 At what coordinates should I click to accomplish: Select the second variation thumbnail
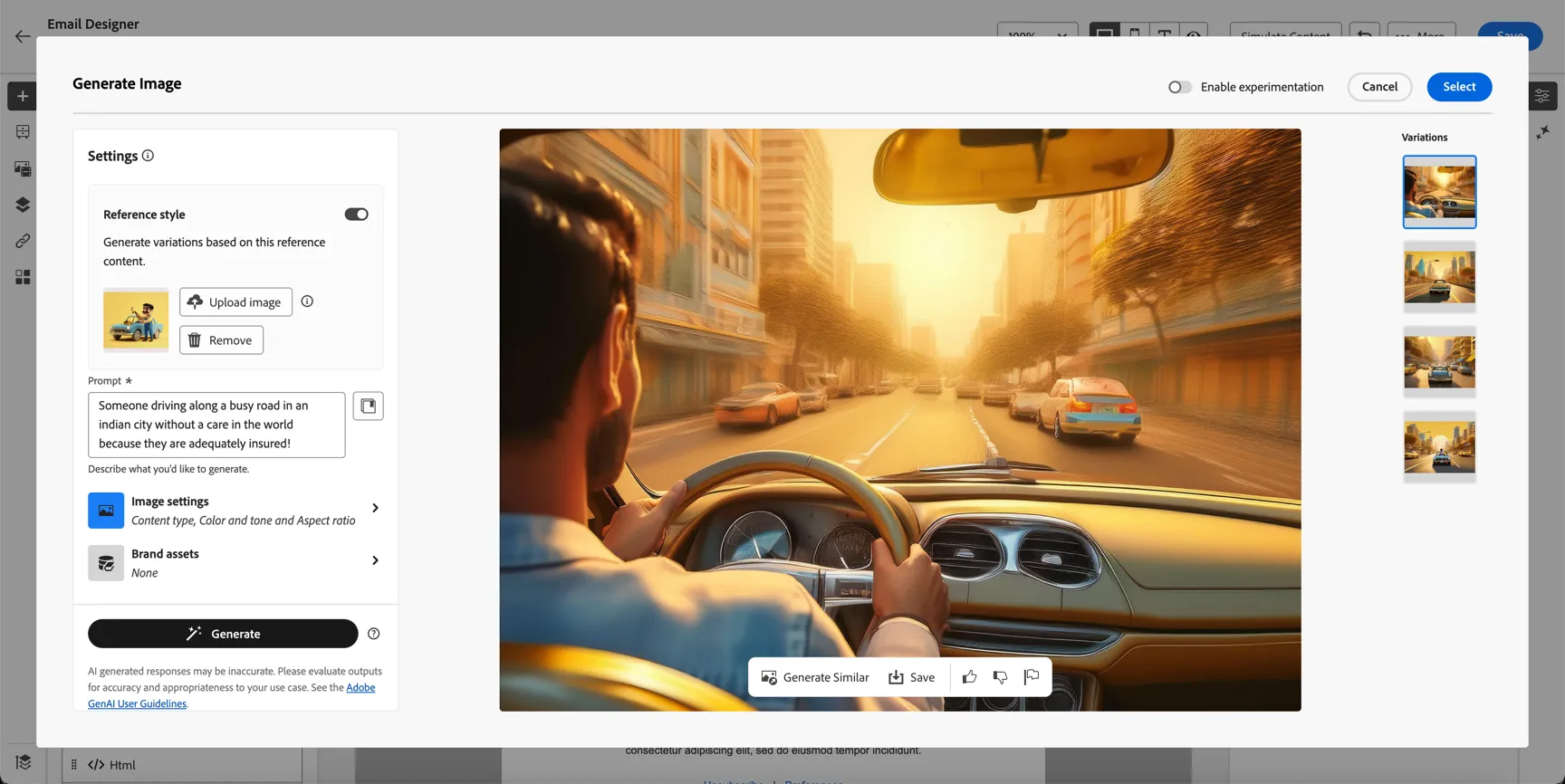pyautogui.click(x=1439, y=277)
